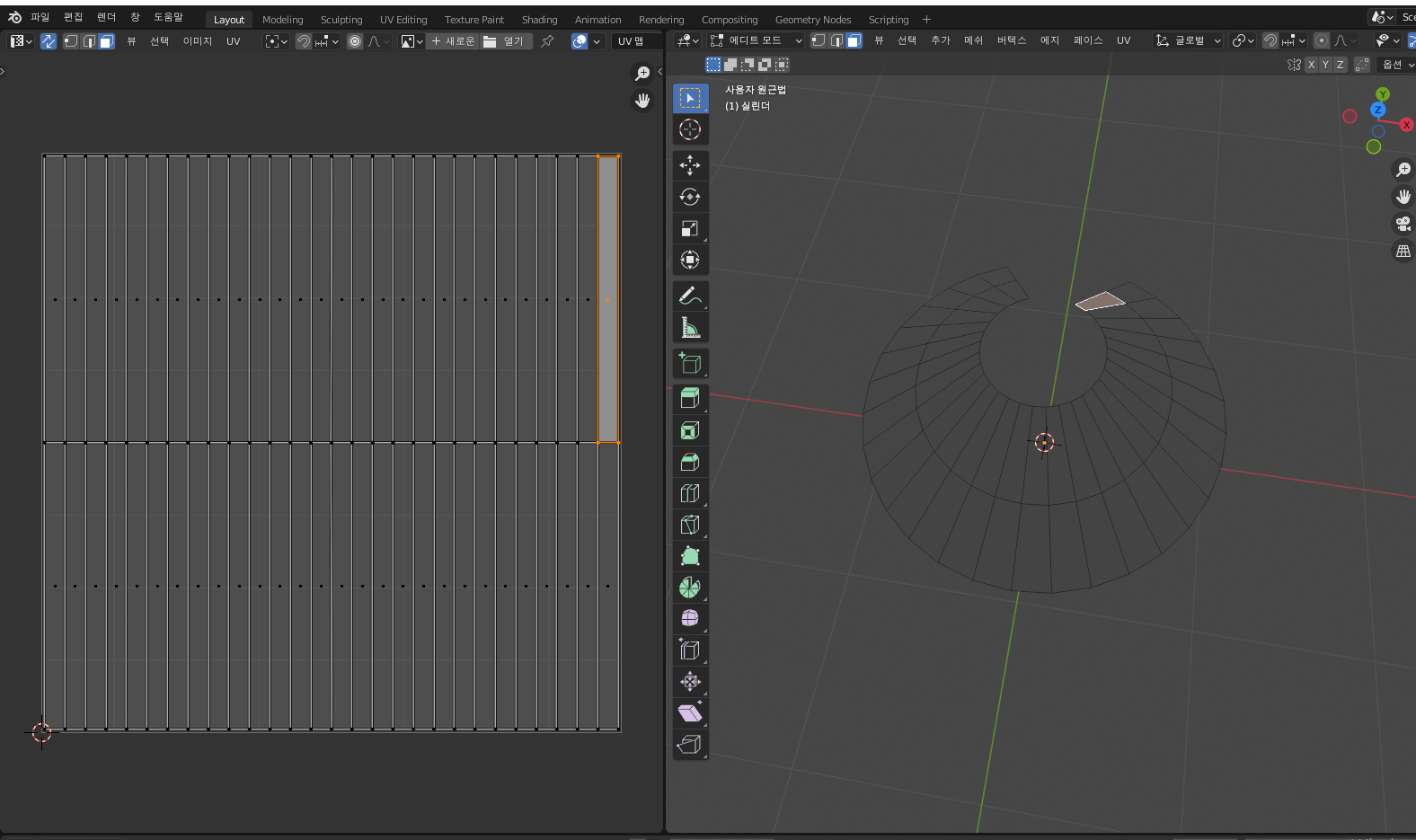Switch orthographic/perspective grid view icon
1416x840 pixels.
pos(1403,252)
